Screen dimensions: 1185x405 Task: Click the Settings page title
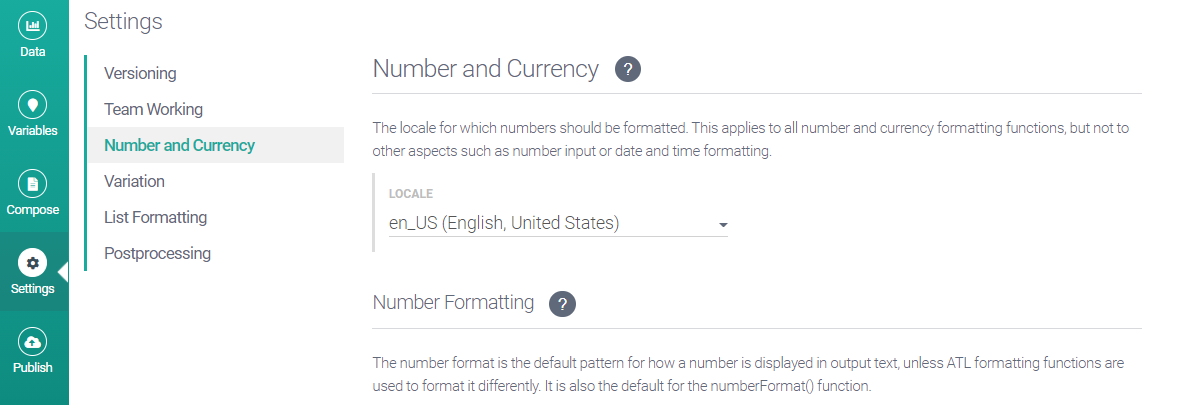click(123, 20)
